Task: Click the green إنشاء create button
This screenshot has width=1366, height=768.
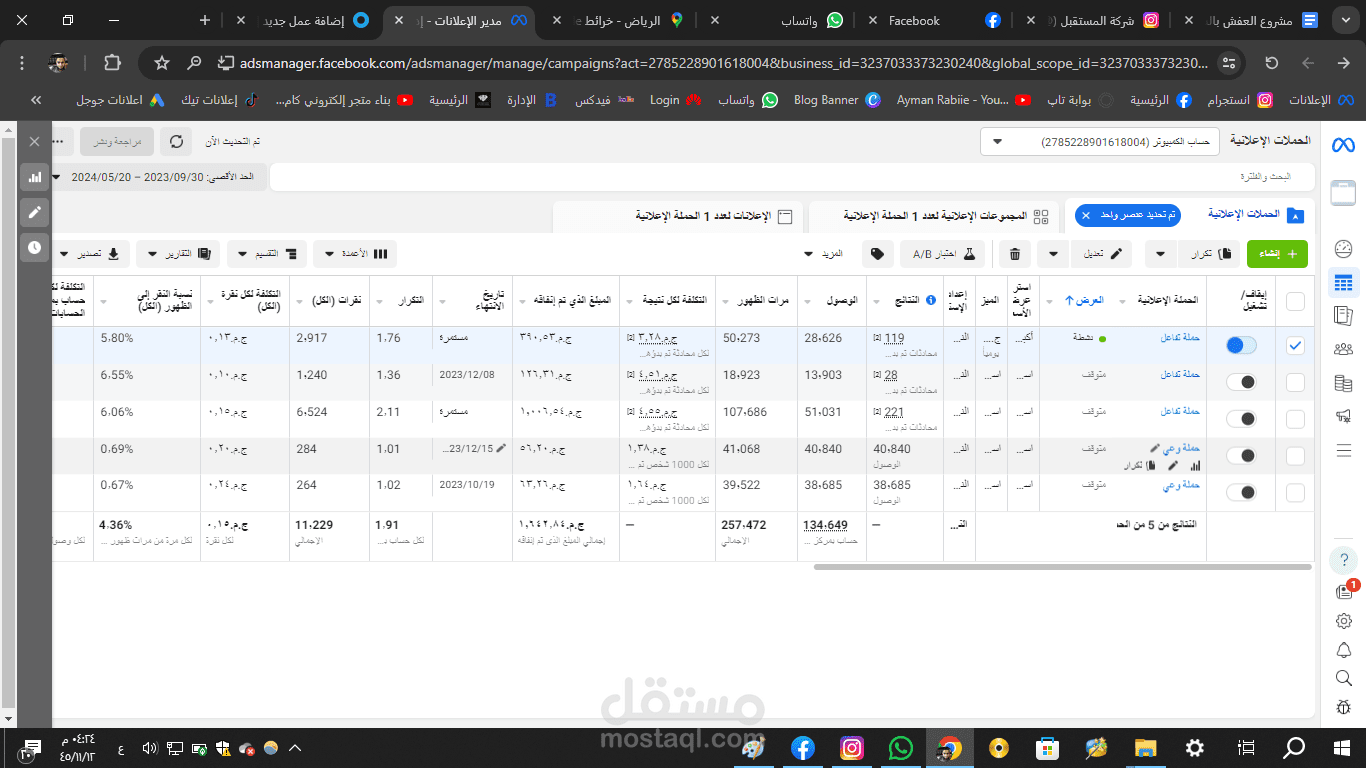Action: click(1278, 254)
